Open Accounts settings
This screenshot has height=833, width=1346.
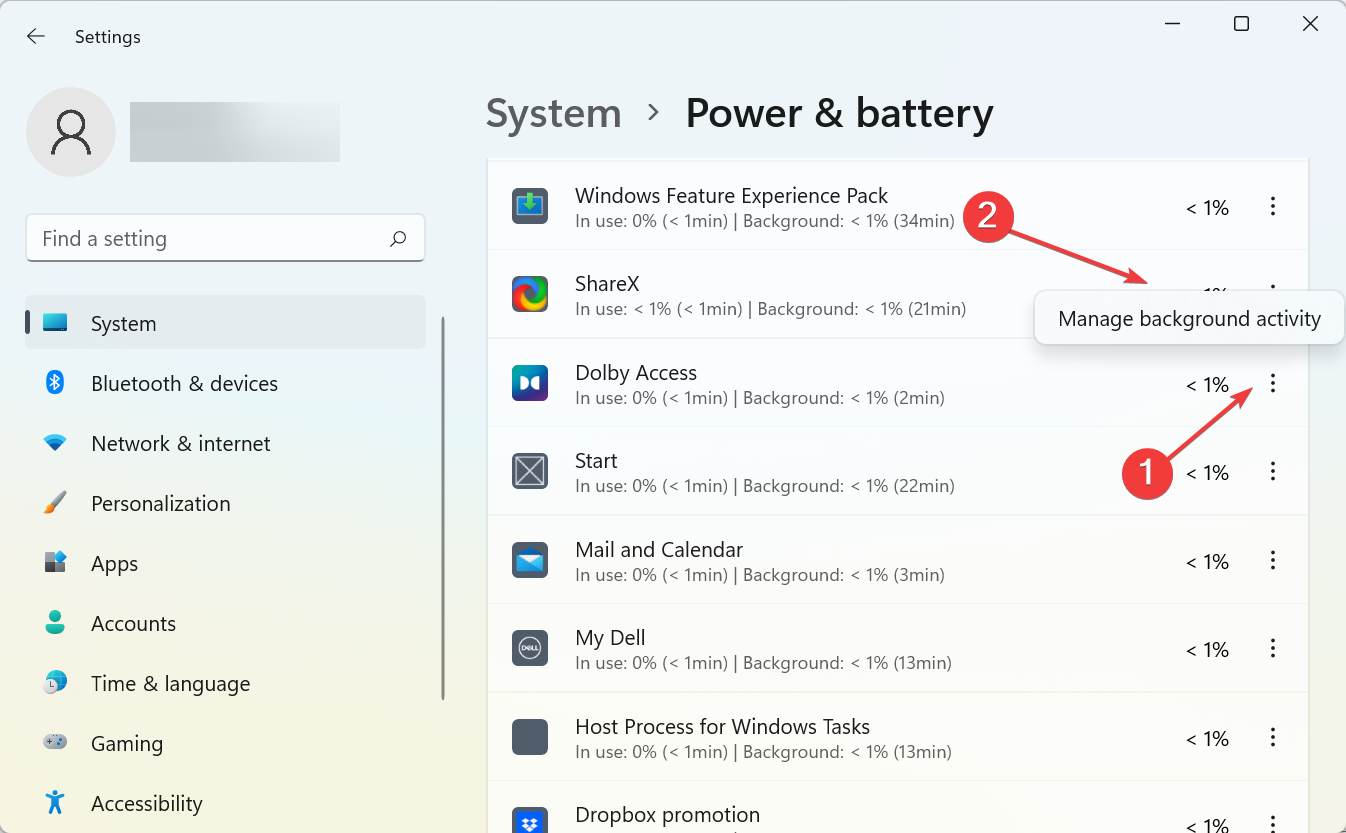click(225, 623)
